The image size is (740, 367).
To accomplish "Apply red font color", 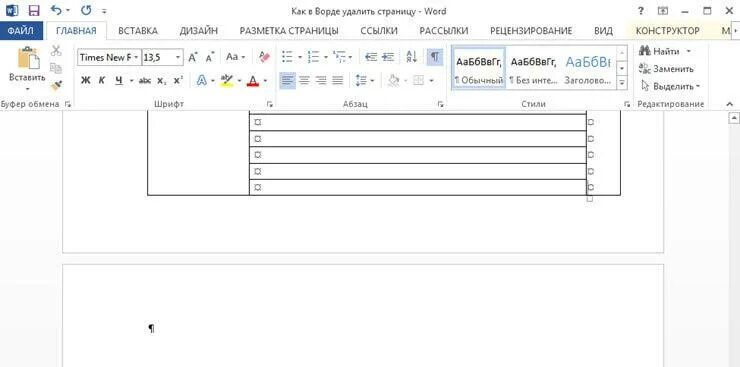I will pyautogui.click(x=253, y=81).
